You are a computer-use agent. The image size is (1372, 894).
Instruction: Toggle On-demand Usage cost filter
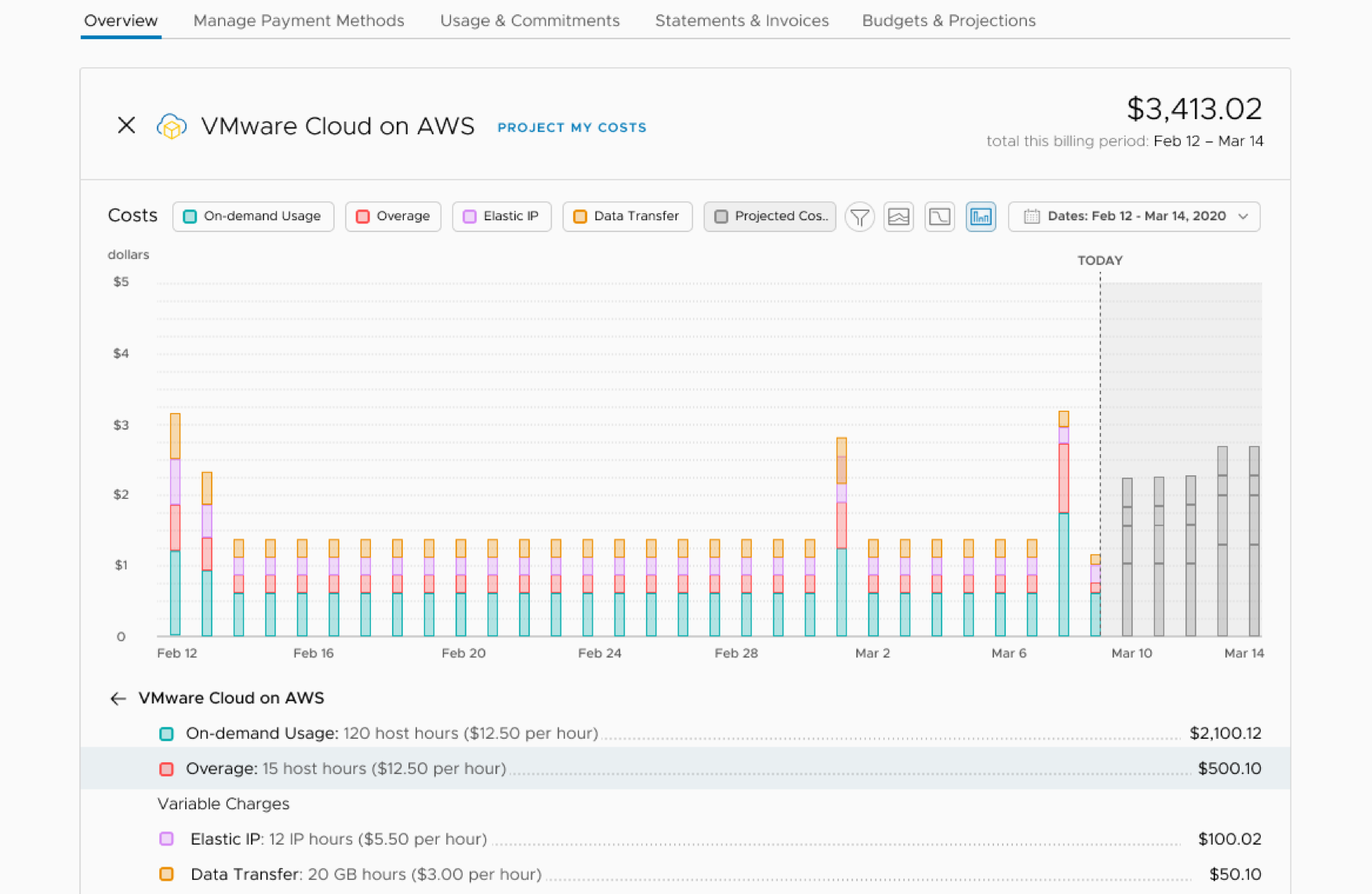(x=253, y=216)
